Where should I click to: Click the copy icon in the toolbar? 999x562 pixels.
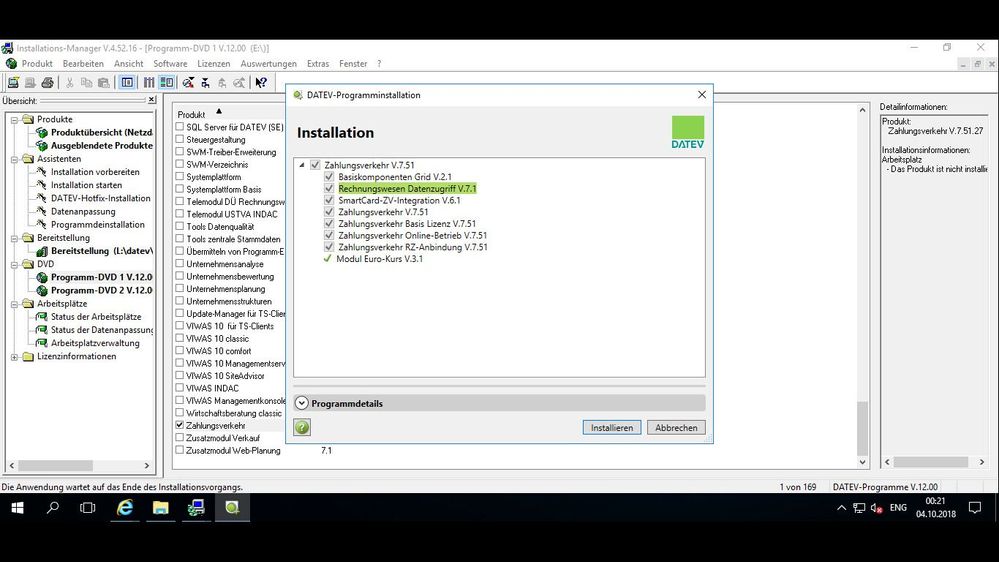tap(86, 83)
